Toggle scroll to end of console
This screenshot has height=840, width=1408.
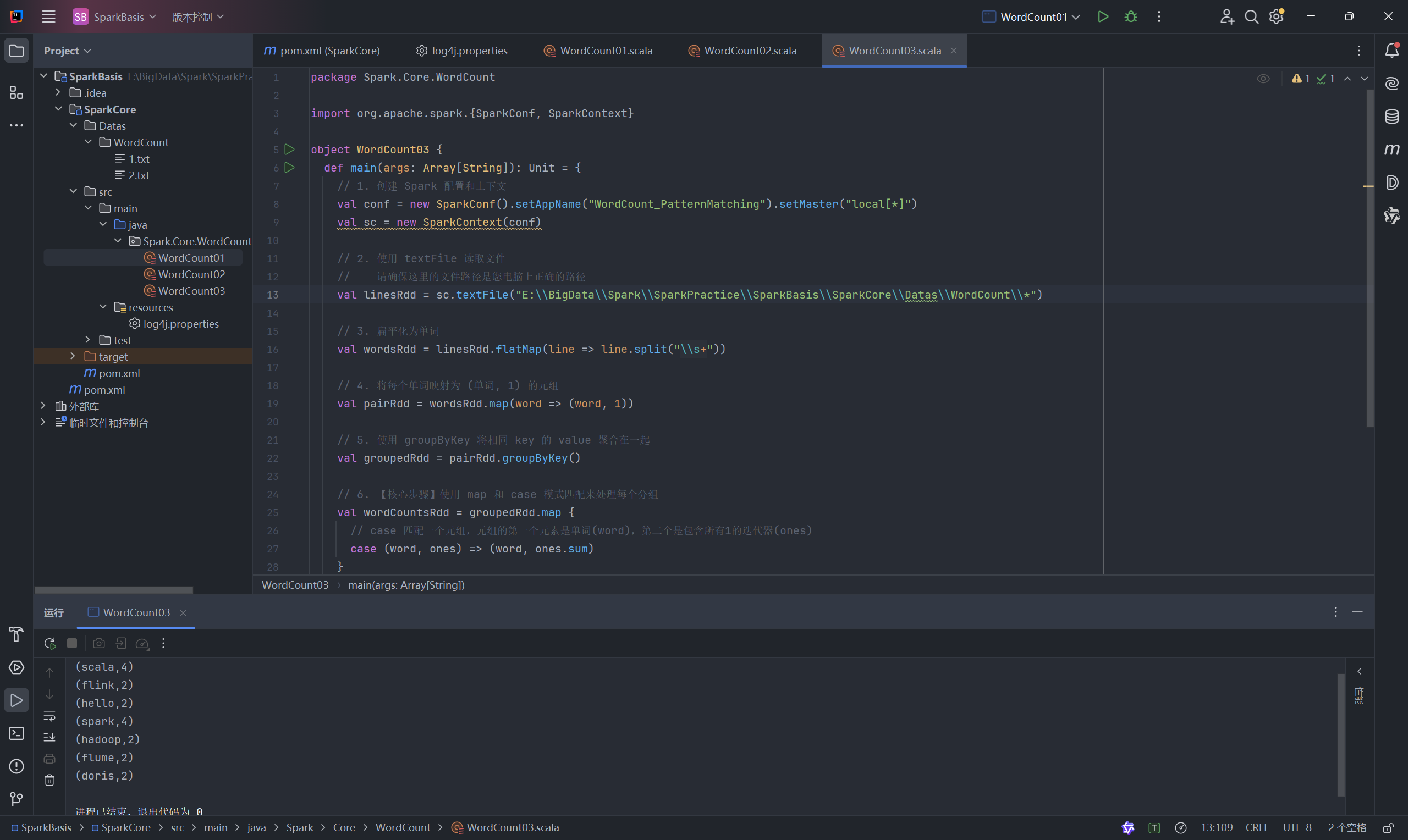click(50, 737)
